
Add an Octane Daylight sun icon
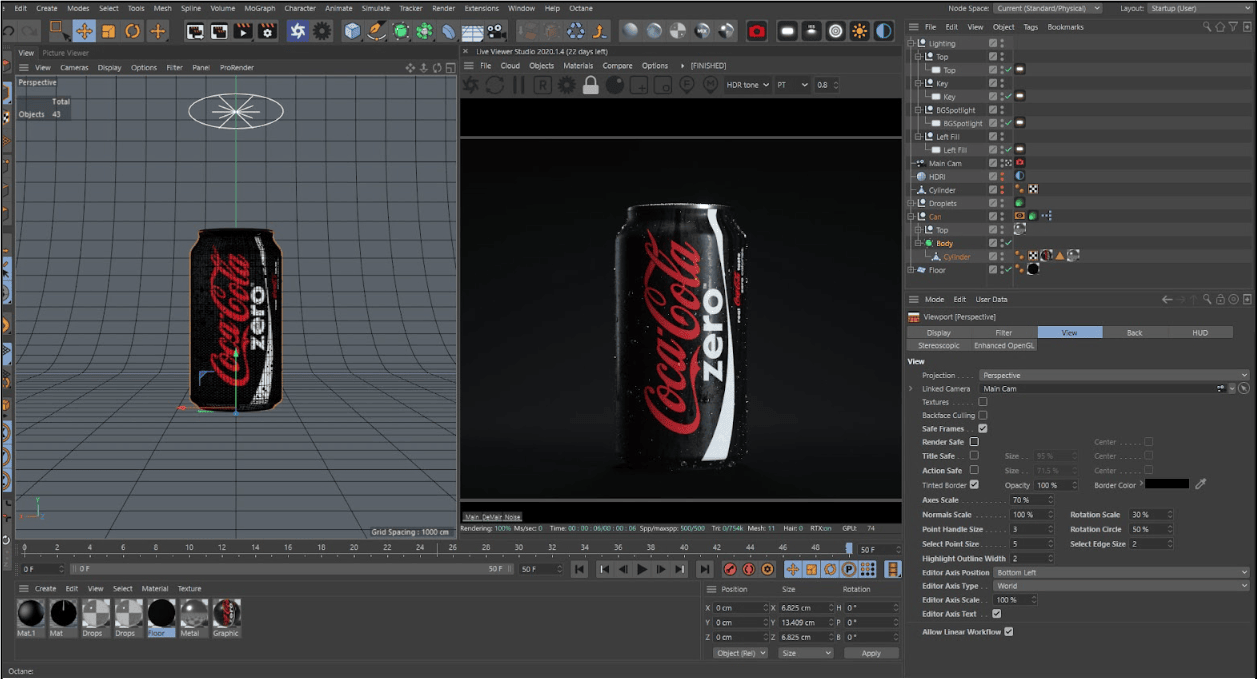860,31
